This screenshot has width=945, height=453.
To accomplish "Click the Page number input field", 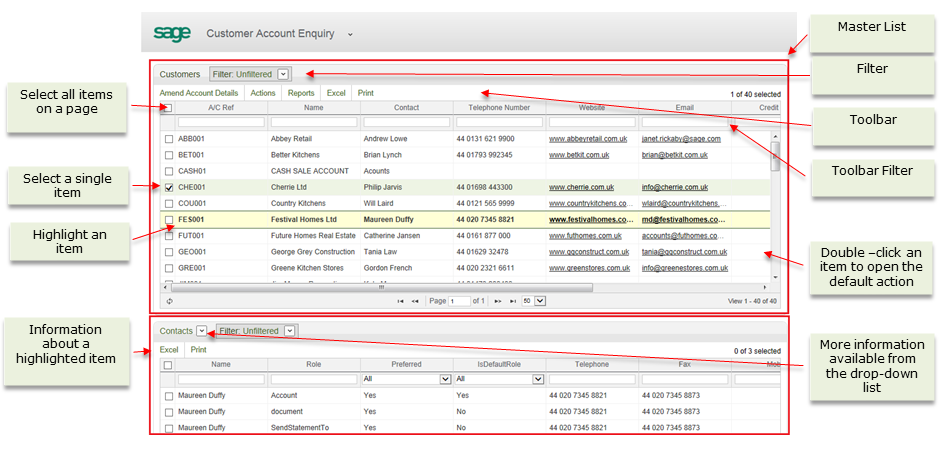I will (459, 301).
